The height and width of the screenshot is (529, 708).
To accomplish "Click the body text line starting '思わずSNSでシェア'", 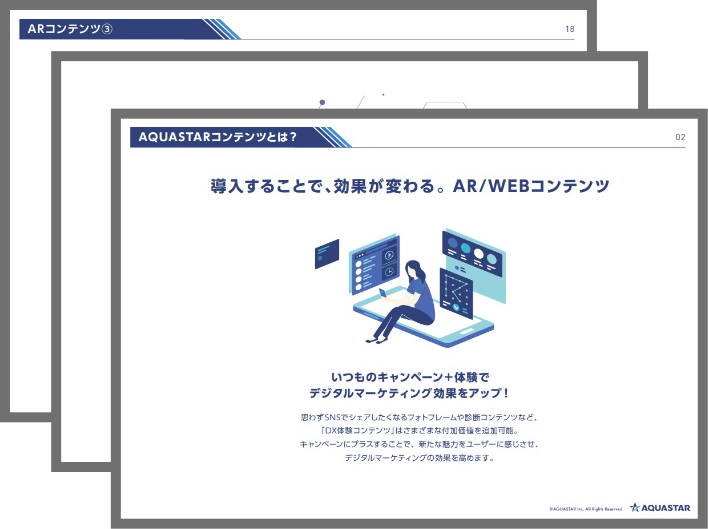I will [419, 417].
